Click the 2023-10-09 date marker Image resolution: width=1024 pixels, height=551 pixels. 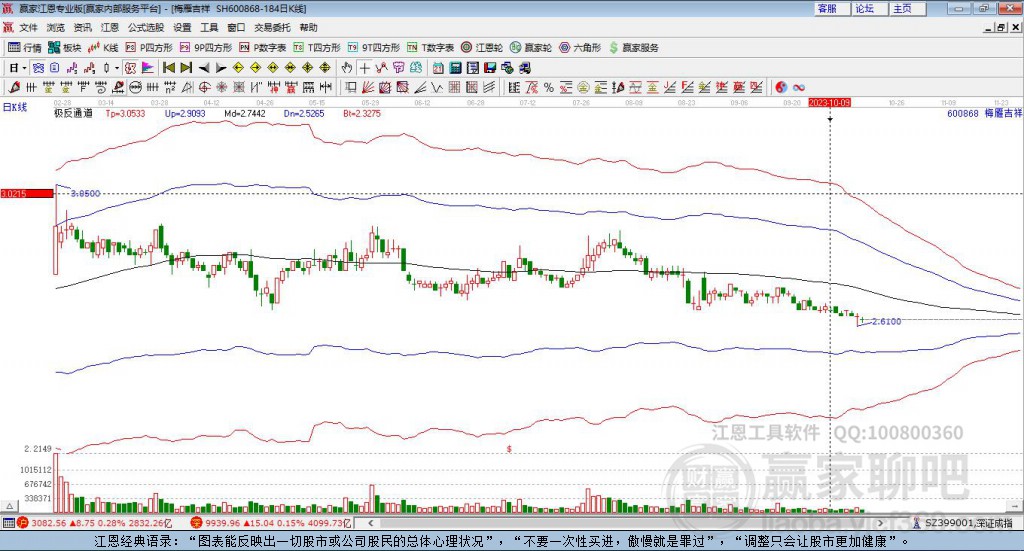tap(829, 102)
